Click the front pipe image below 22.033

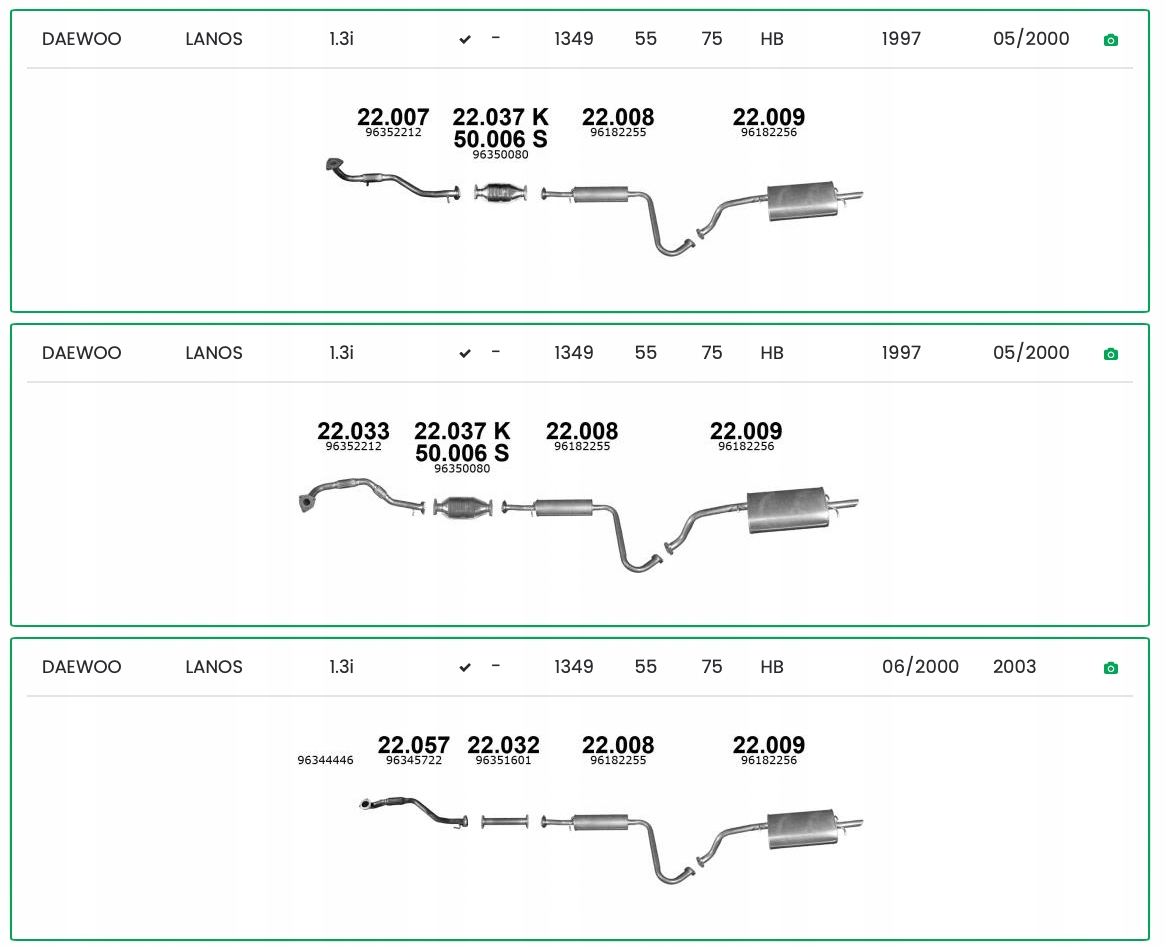pos(361,497)
